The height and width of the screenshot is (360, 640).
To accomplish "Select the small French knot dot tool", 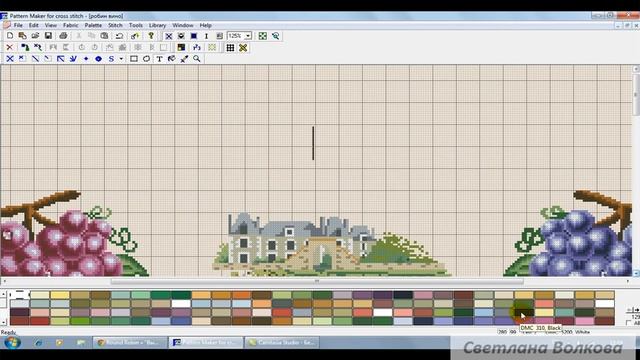I will pos(86,59).
